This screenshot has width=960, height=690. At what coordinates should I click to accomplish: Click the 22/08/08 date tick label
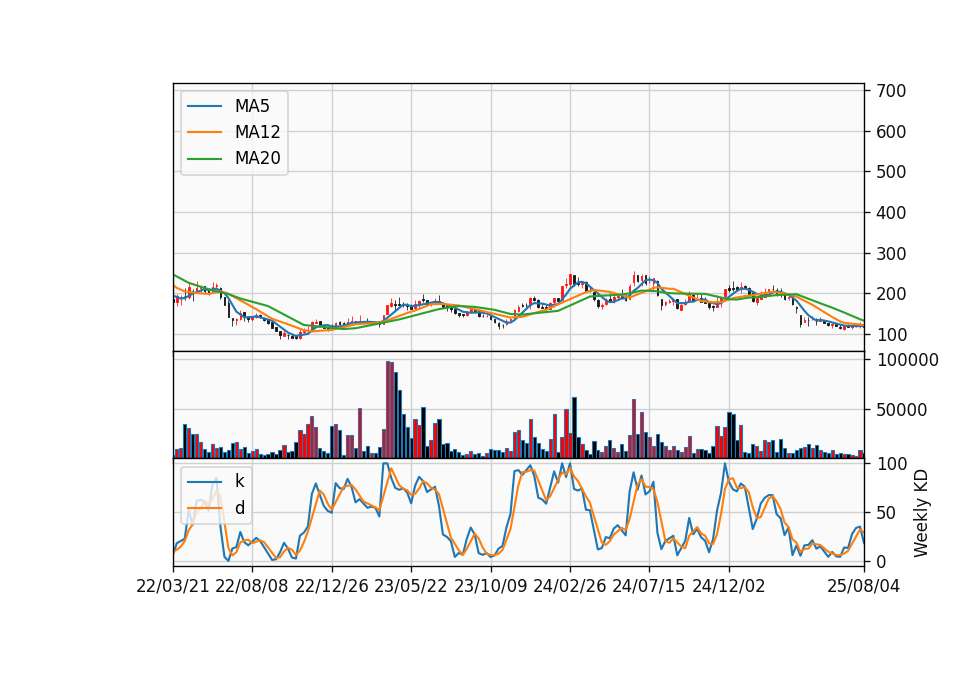252,586
